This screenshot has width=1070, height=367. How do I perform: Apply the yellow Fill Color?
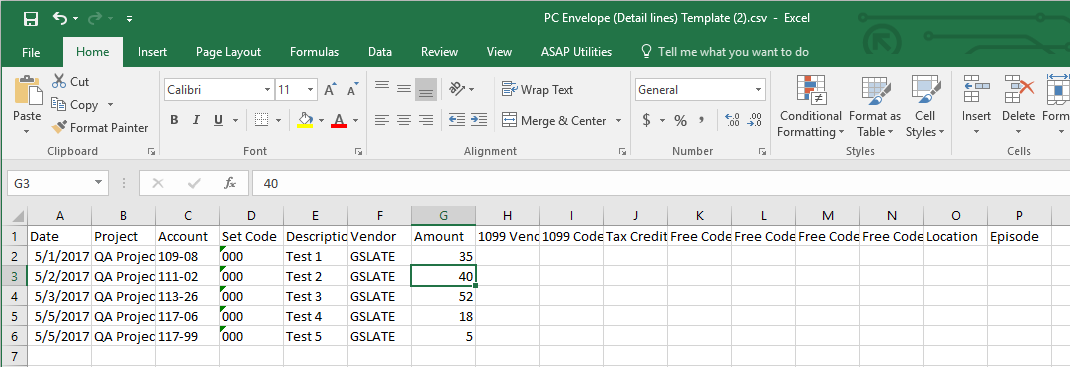306,120
